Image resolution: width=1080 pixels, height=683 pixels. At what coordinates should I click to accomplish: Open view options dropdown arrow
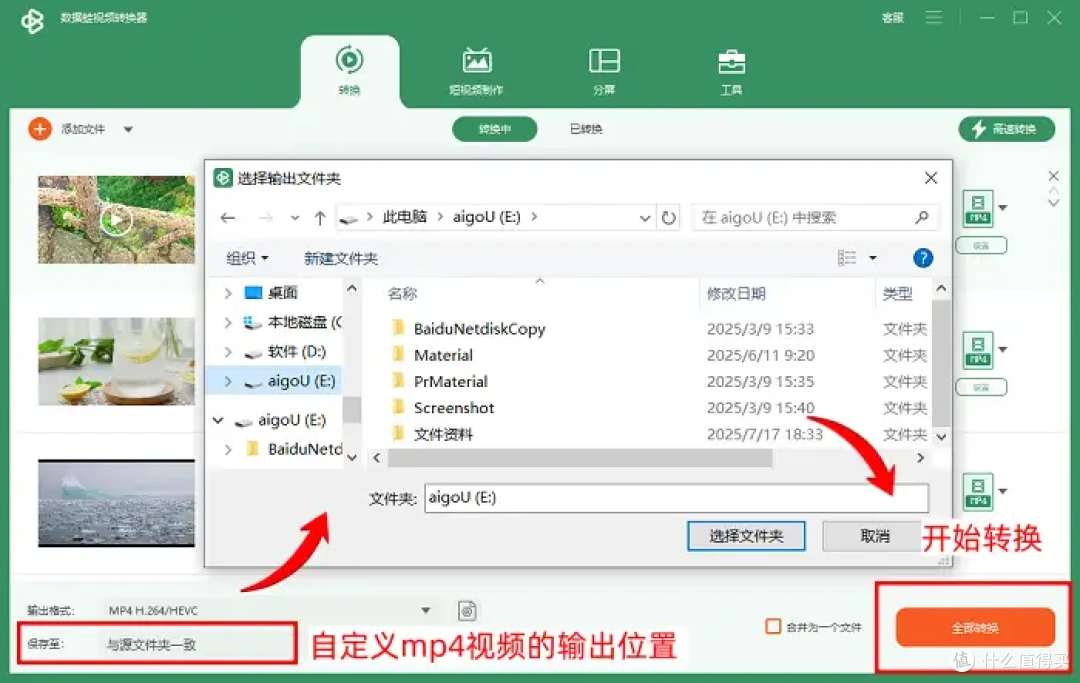pos(873,258)
